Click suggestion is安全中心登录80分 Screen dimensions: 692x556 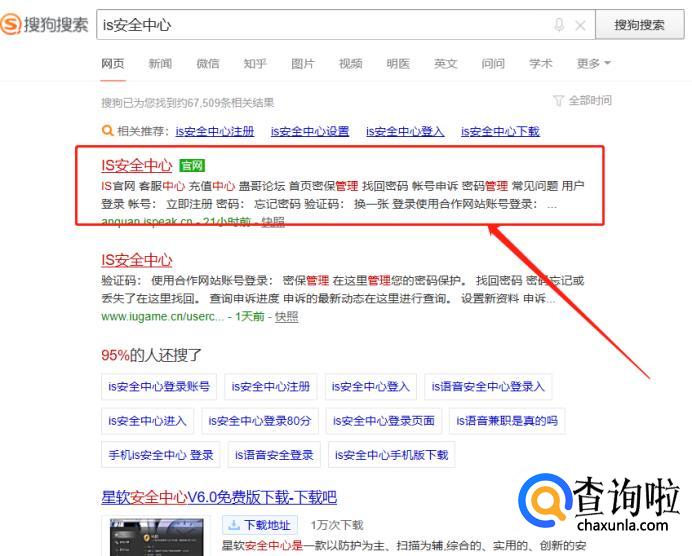tap(260, 421)
